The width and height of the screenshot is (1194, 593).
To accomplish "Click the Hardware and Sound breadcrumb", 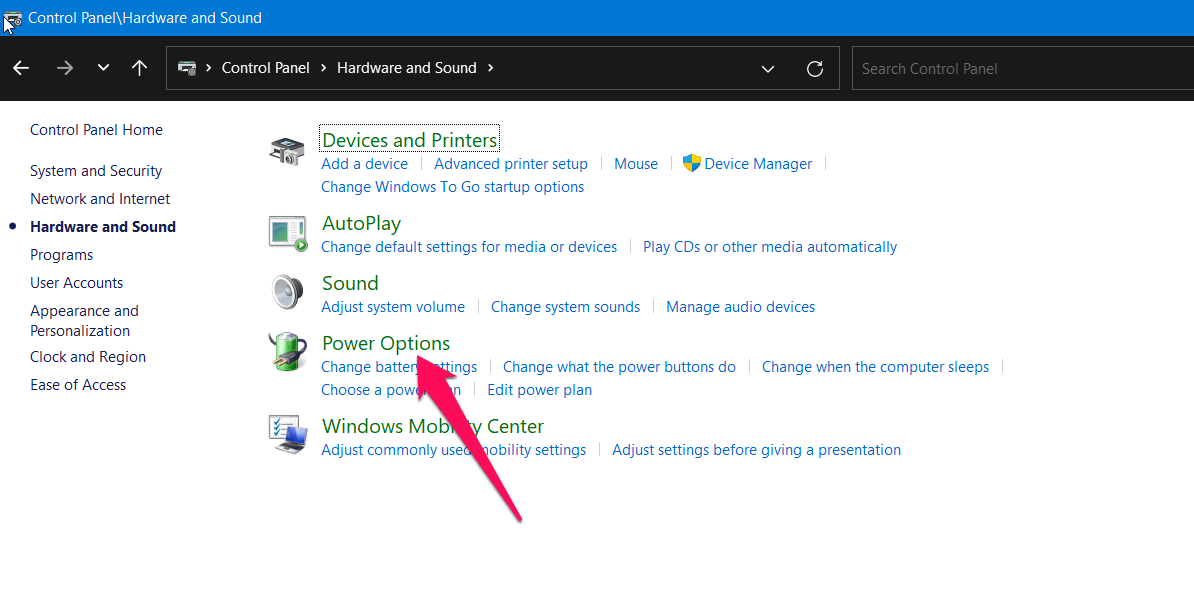I will pyautogui.click(x=407, y=68).
